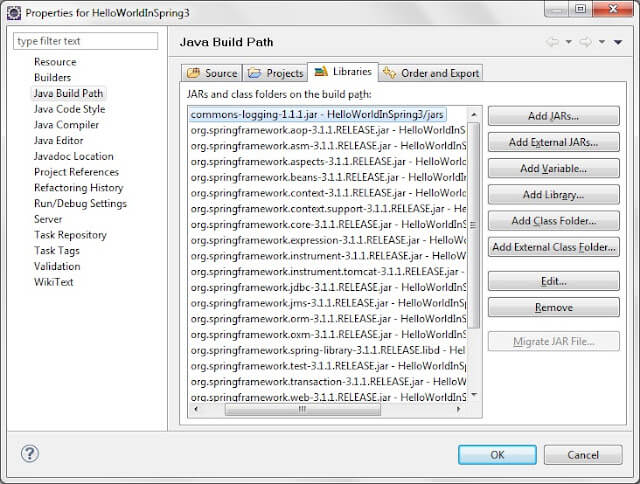Image resolution: width=640 pixels, height=484 pixels.
Task: Select org.springframework.beans-3.1.1.RELEASE.jar entry
Action: click(328, 177)
